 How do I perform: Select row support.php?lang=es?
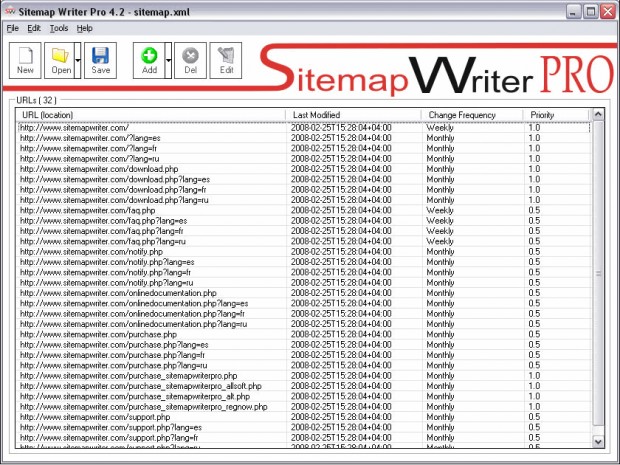coord(304,427)
